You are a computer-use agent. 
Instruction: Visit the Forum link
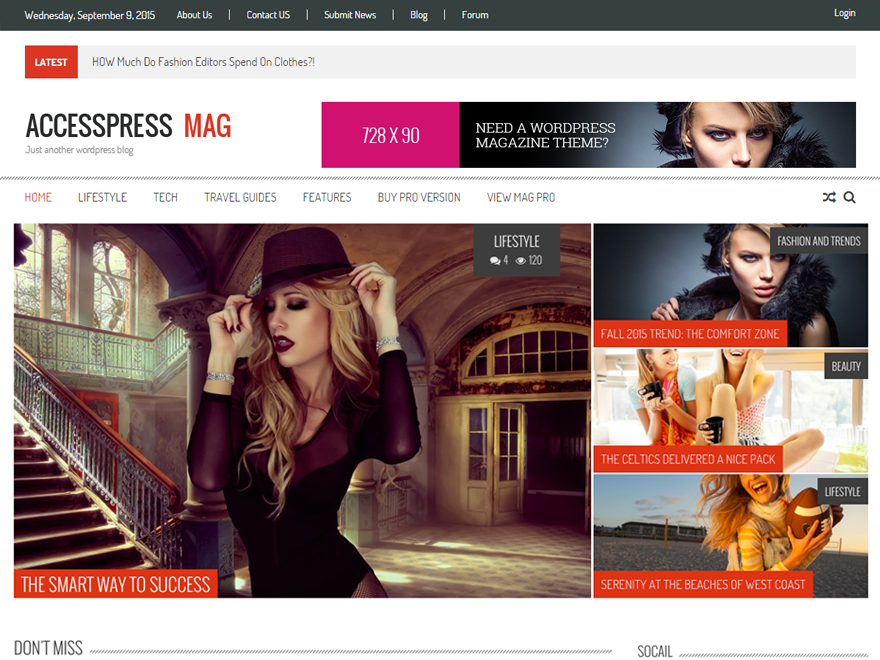click(475, 15)
